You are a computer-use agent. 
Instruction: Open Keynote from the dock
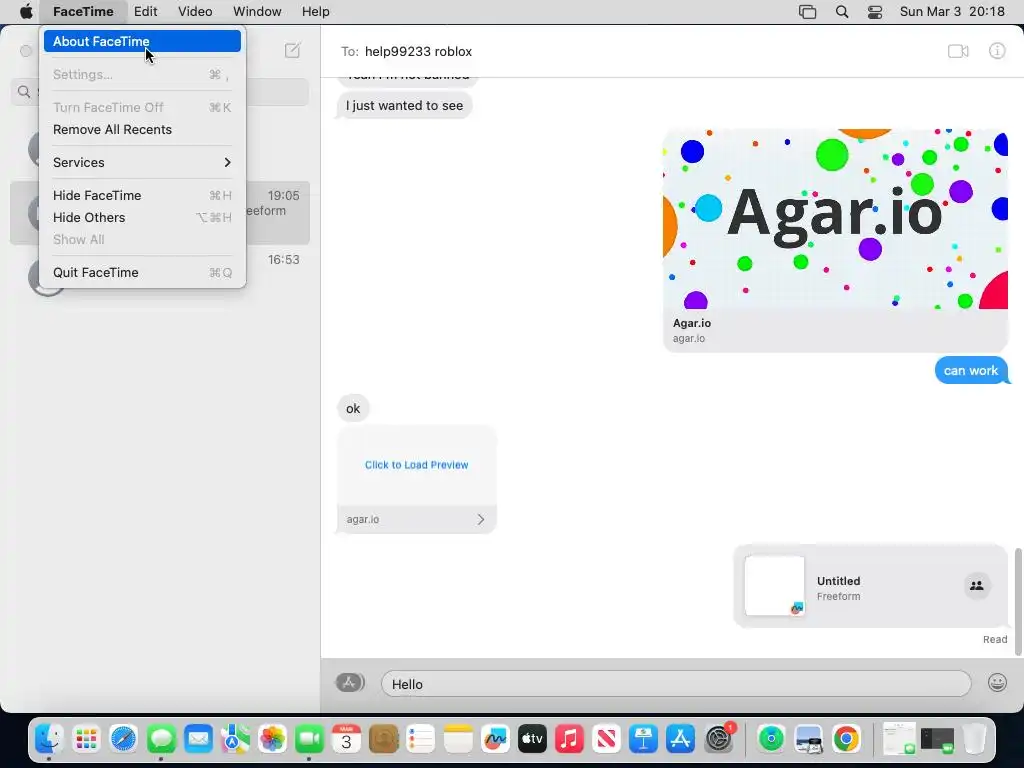(x=643, y=739)
